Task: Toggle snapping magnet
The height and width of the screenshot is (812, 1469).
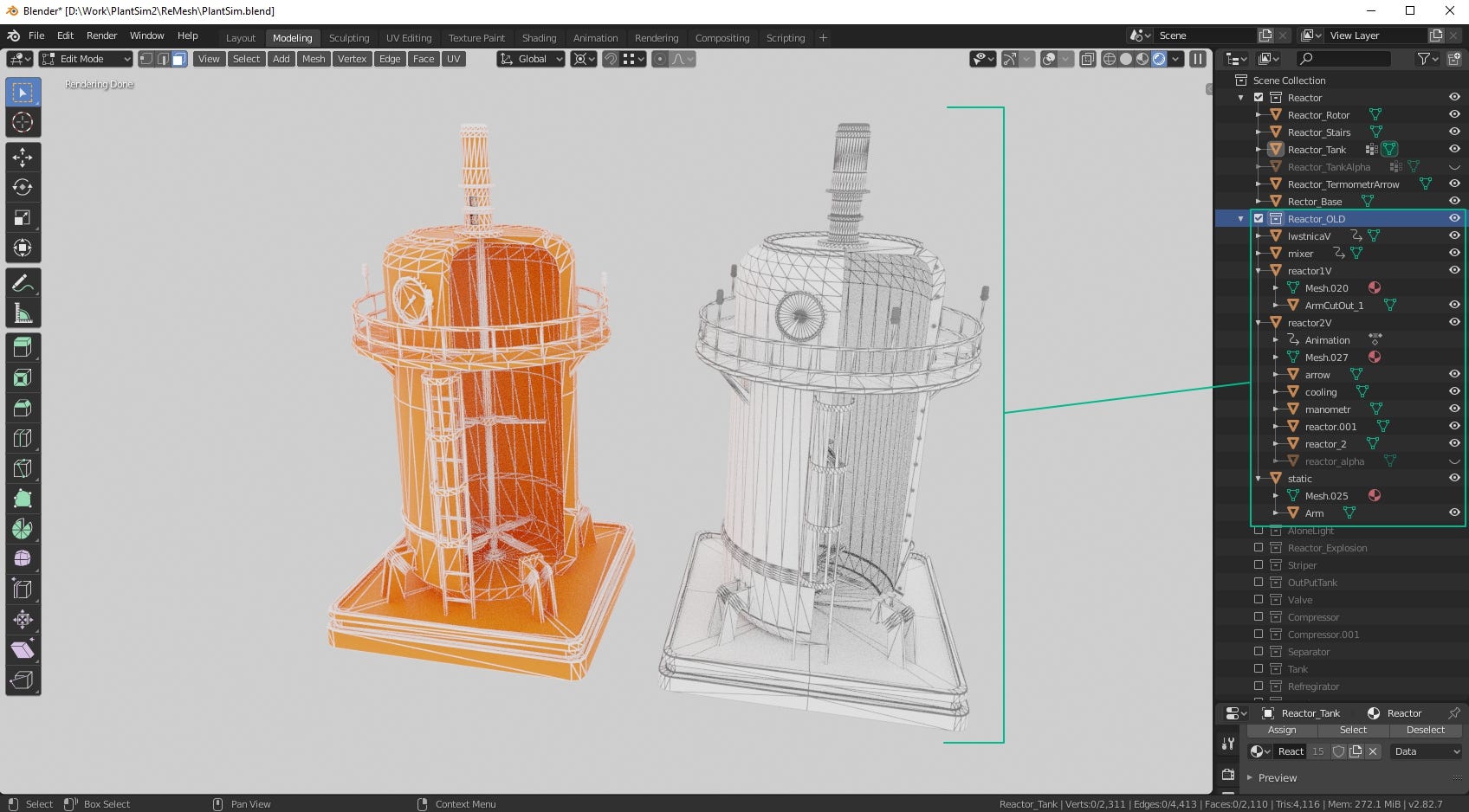Action: click(x=611, y=59)
